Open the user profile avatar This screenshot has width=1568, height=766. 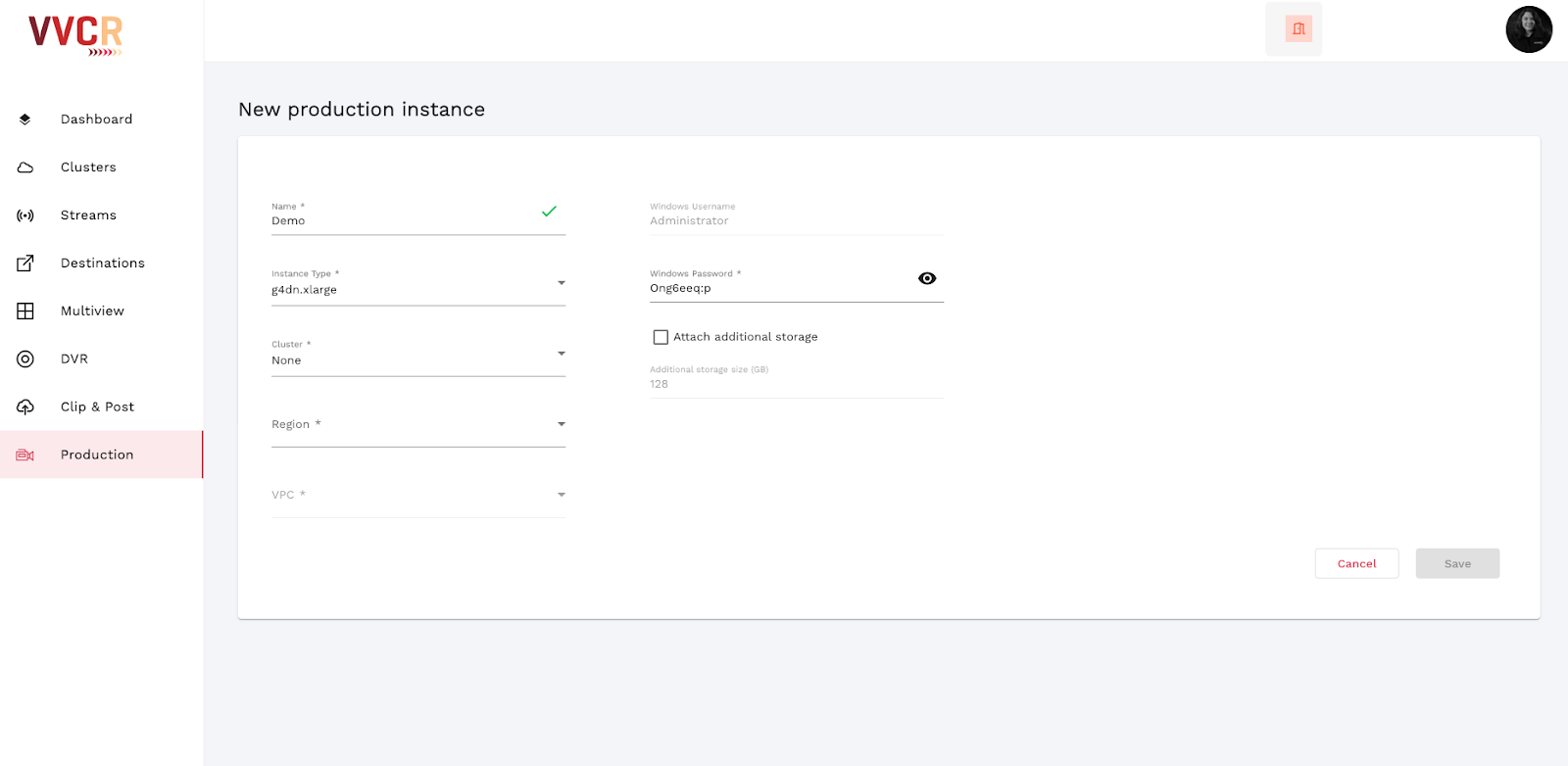pyautogui.click(x=1529, y=29)
